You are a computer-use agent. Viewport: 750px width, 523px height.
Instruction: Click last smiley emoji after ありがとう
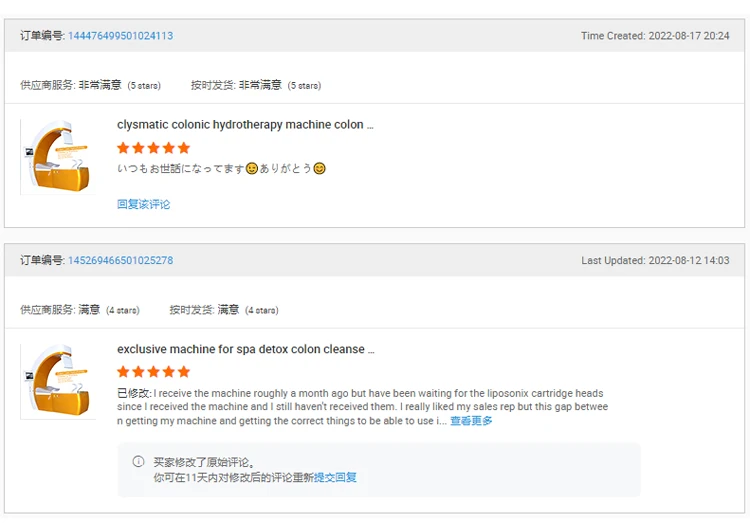(x=320, y=169)
